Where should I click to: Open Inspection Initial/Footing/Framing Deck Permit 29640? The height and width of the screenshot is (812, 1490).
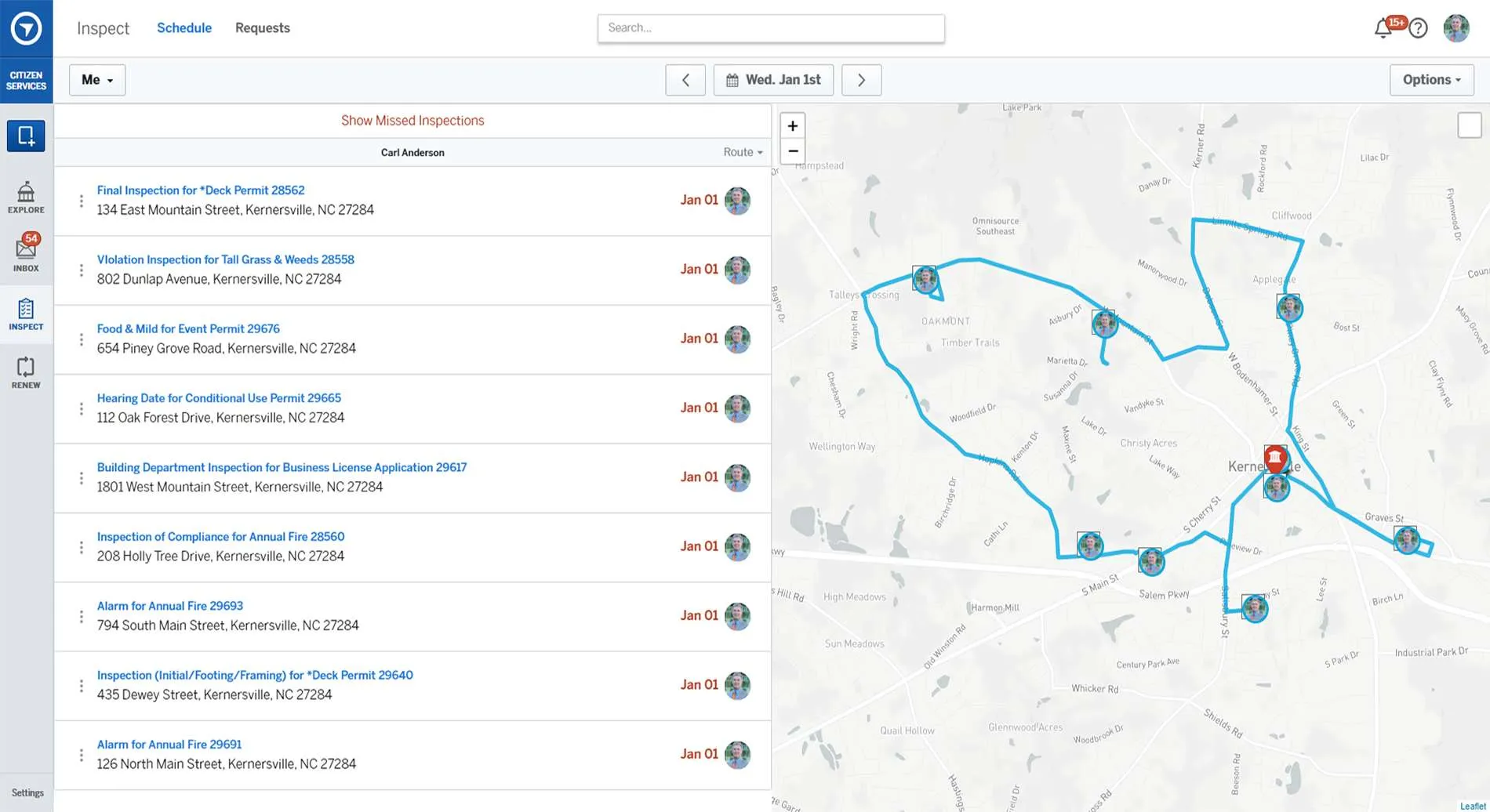pyautogui.click(x=255, y=675)
